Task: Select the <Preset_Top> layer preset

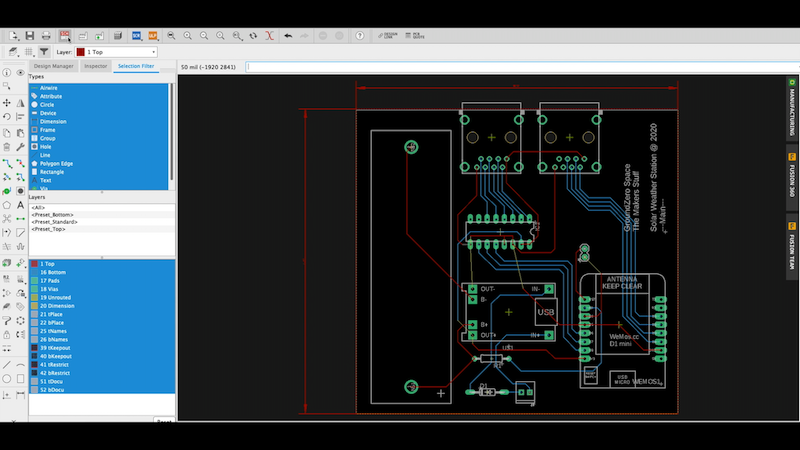Action: point(49,229)
